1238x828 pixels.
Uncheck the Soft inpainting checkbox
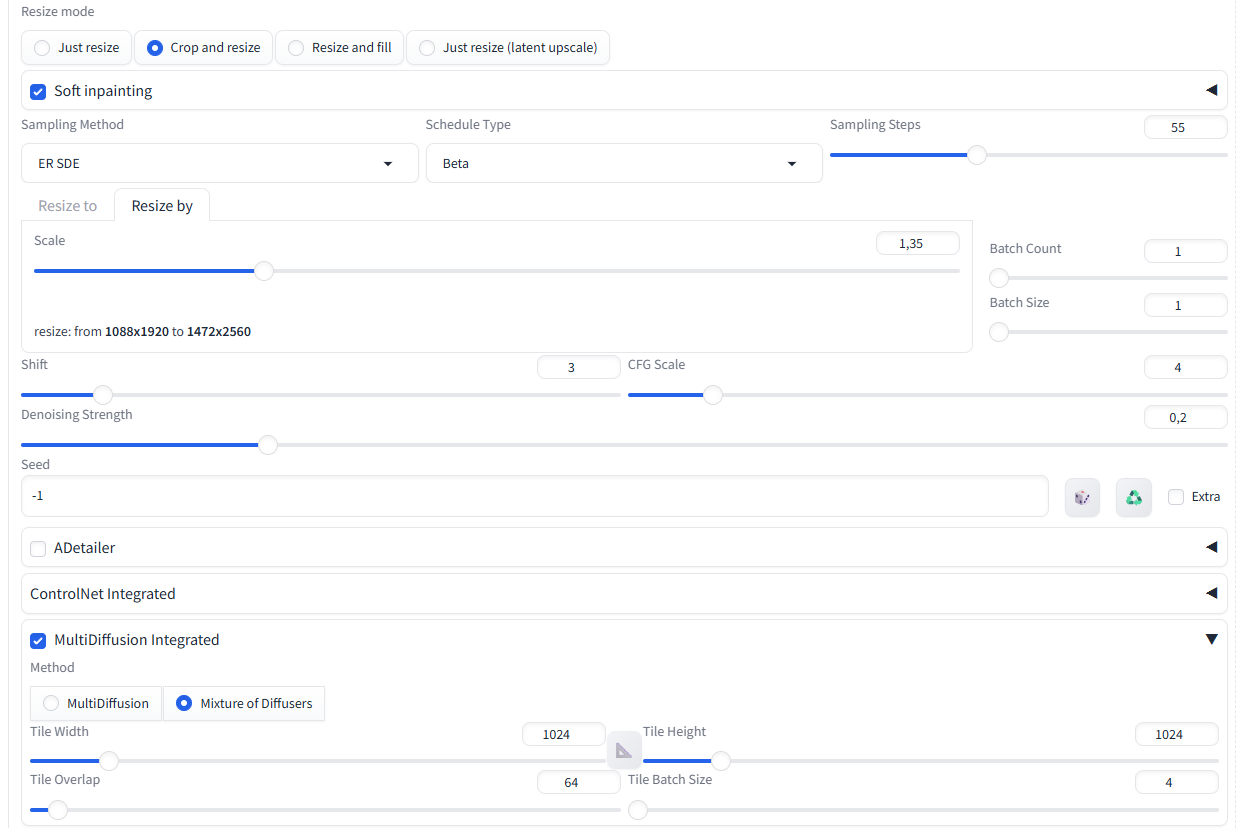[38, 91]
